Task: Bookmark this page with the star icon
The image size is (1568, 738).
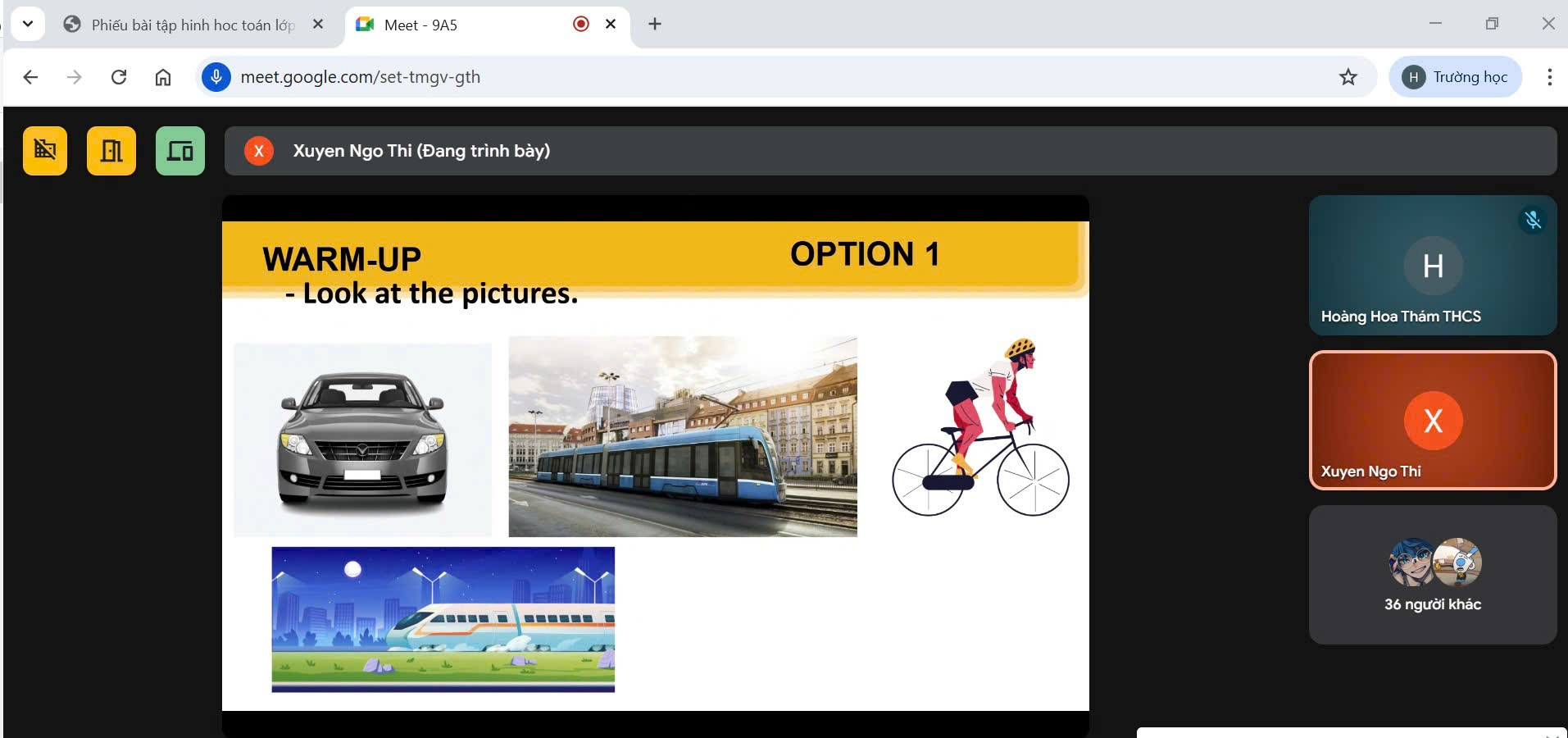Action: (1348, 77)
